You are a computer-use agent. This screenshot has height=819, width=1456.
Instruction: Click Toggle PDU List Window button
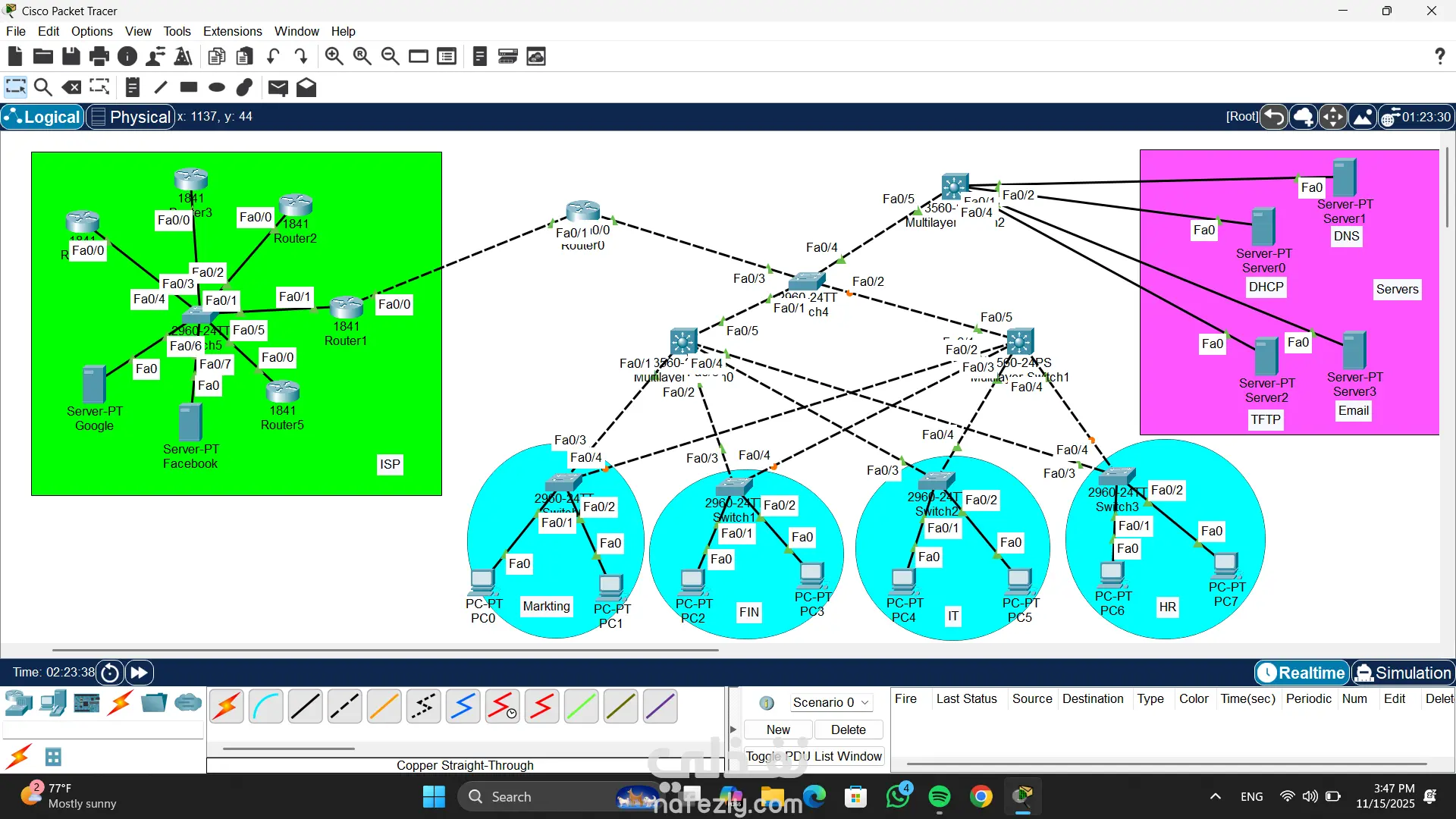[814, 756]
